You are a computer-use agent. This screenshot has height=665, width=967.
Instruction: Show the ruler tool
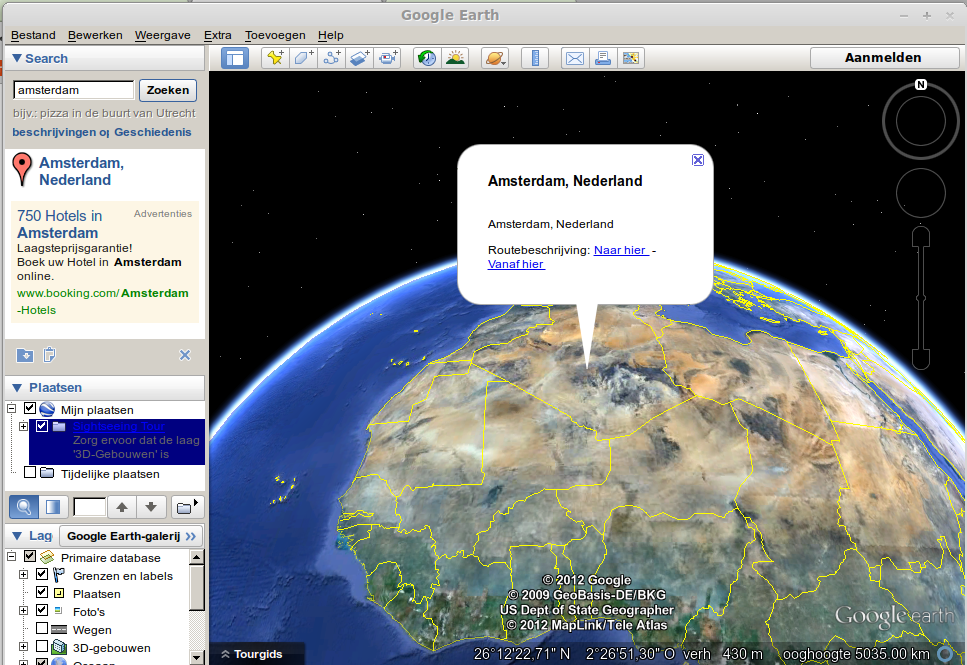[535, 58]
